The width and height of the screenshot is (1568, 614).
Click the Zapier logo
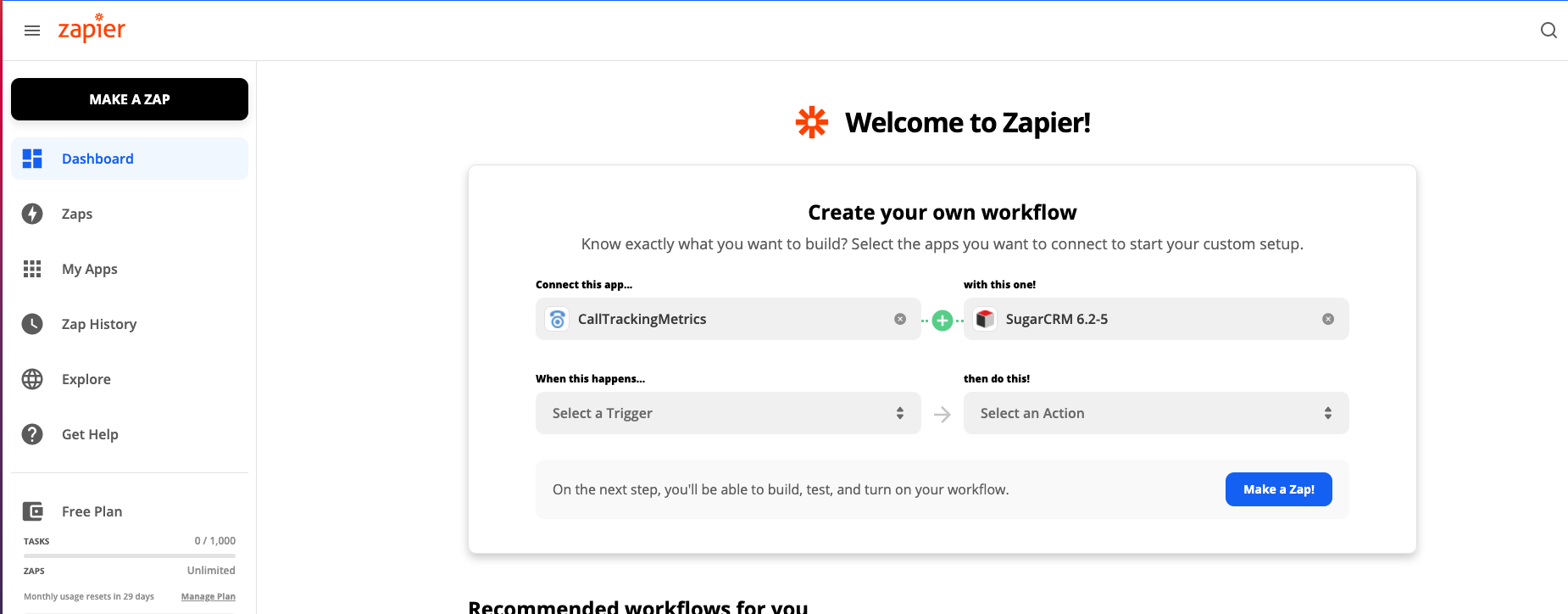pyautogui.click(x=92, y=28)
